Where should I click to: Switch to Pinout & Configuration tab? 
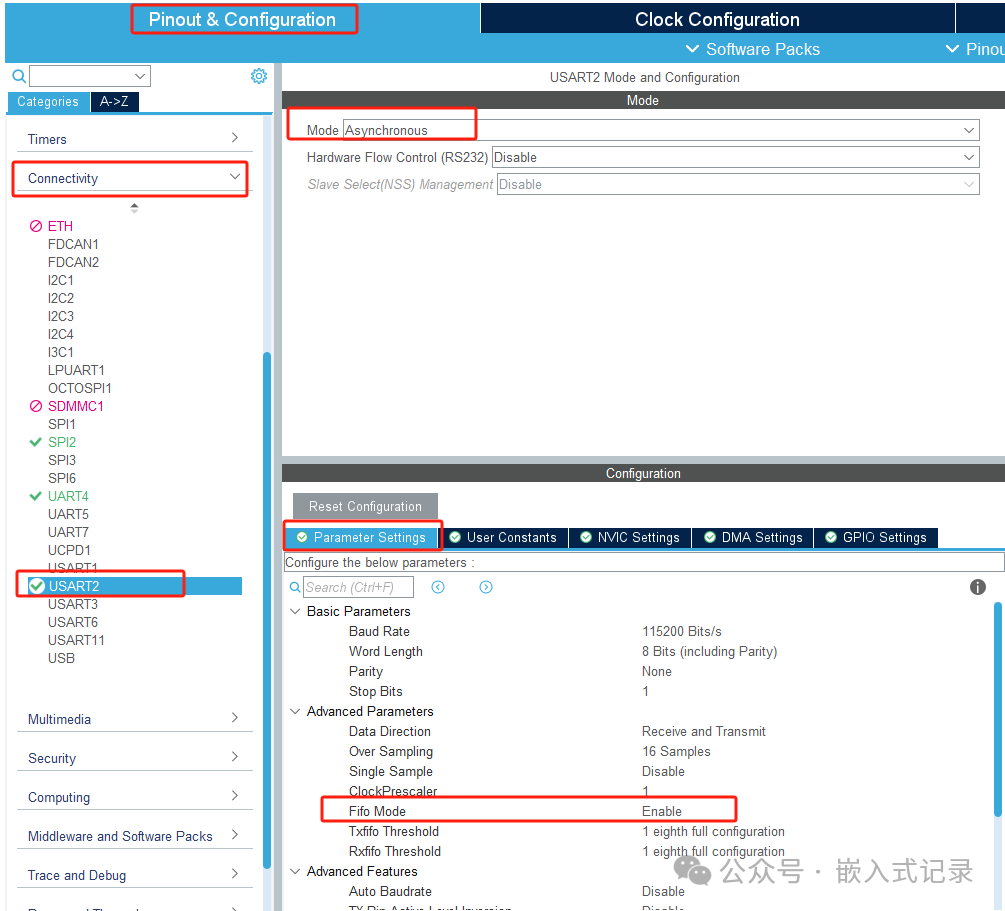coord(242,19)
